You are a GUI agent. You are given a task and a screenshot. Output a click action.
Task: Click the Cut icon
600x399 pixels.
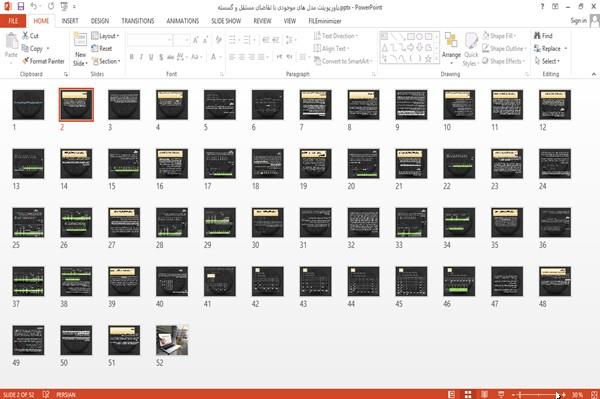point(30,36)
